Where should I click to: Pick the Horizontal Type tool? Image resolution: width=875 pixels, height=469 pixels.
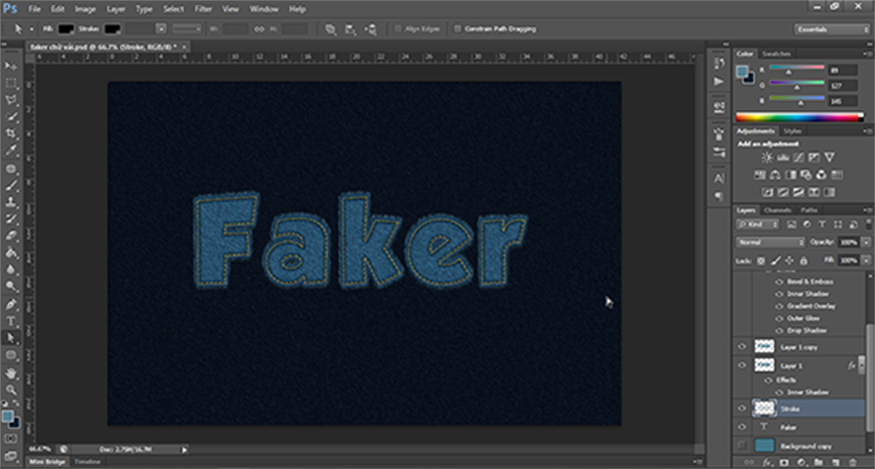tap(11, 321)
